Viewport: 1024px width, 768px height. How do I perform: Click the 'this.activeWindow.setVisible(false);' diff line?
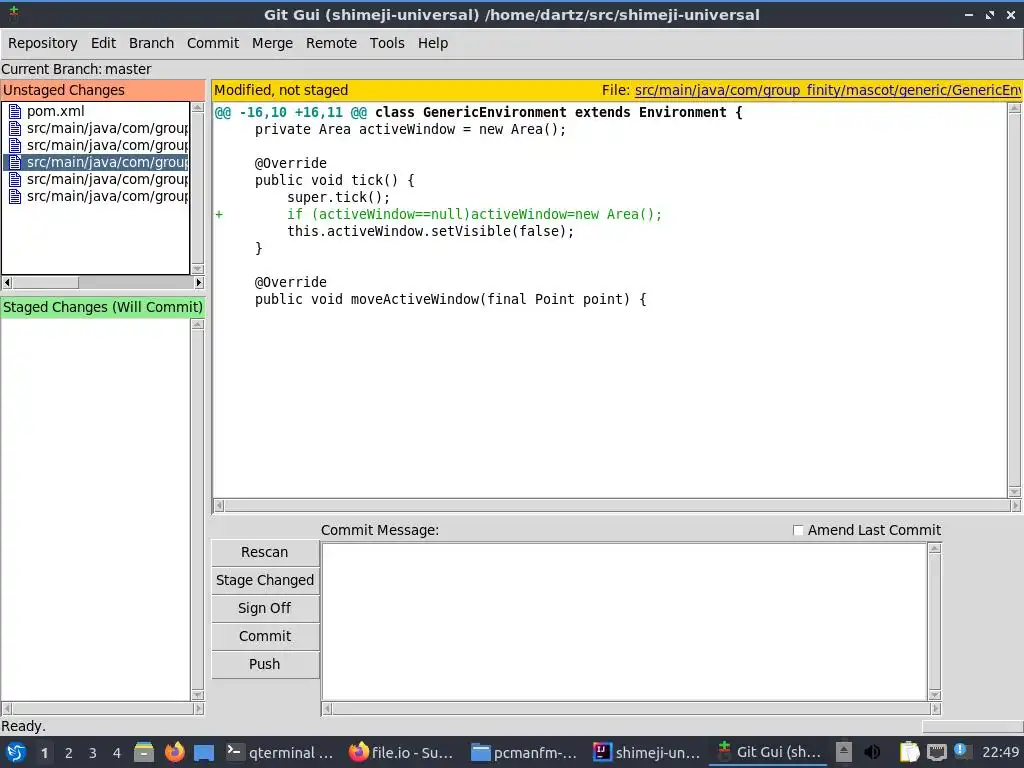pyautogui.click(x=430, y=232)
